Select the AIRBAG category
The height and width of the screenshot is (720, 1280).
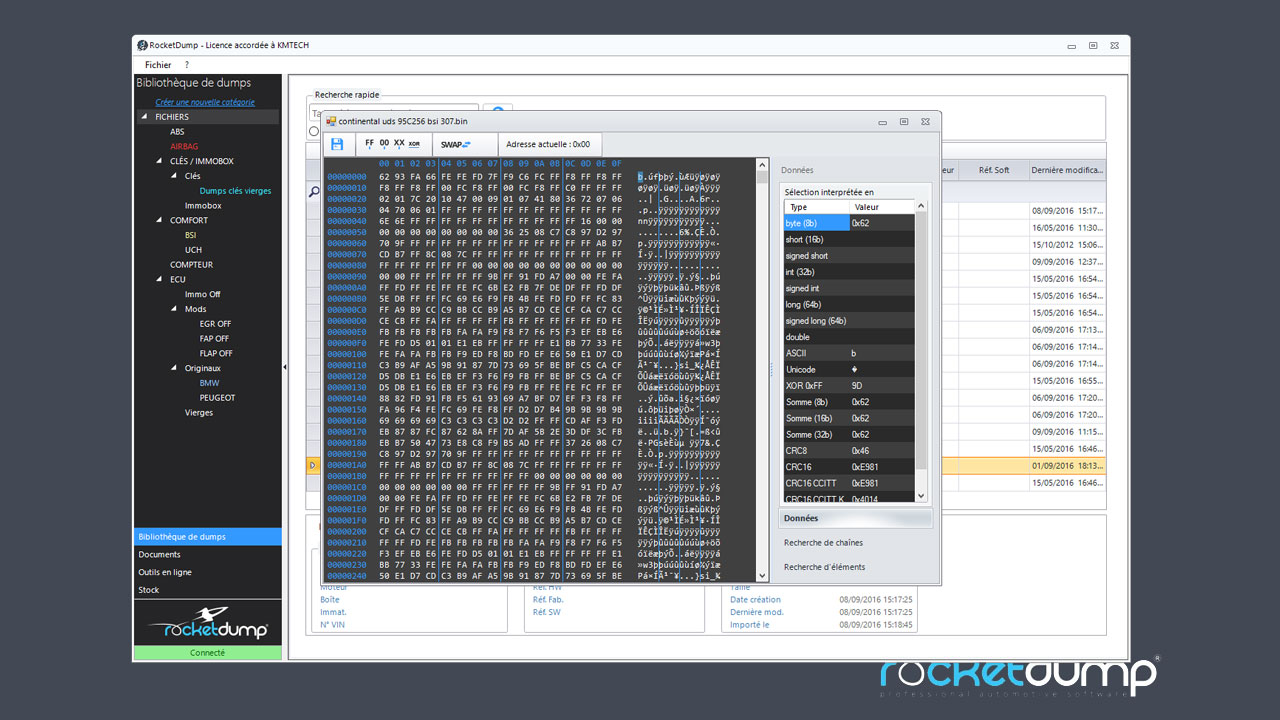click(184, 146)
